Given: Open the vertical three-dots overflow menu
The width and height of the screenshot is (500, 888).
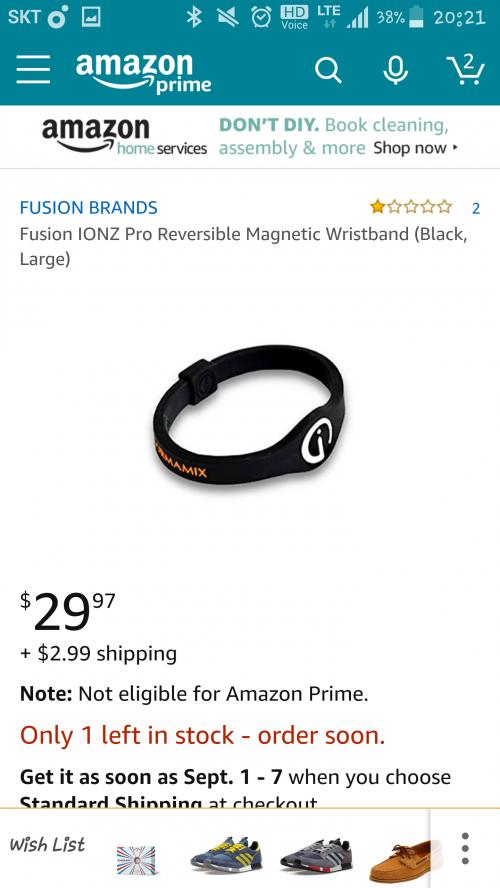Looking at the screenshot, I should 465,848.
